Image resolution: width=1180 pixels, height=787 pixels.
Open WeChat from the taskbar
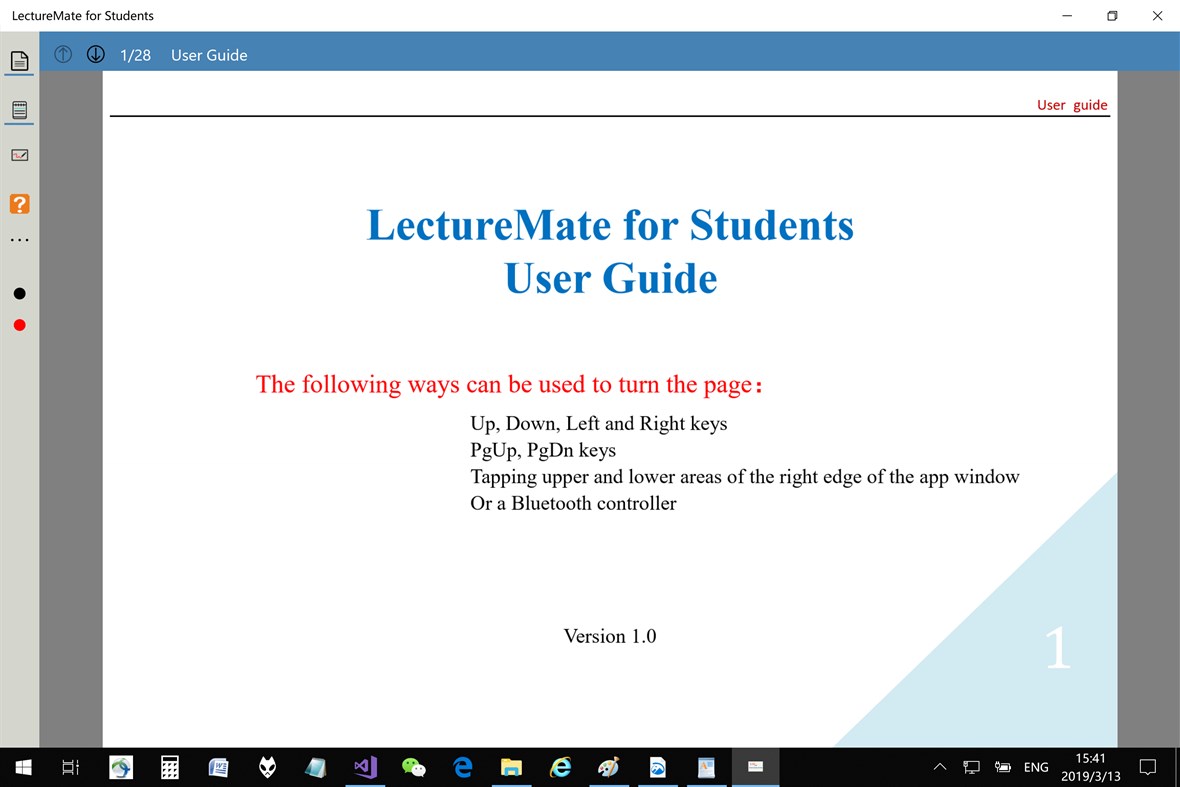coord(414,767)
